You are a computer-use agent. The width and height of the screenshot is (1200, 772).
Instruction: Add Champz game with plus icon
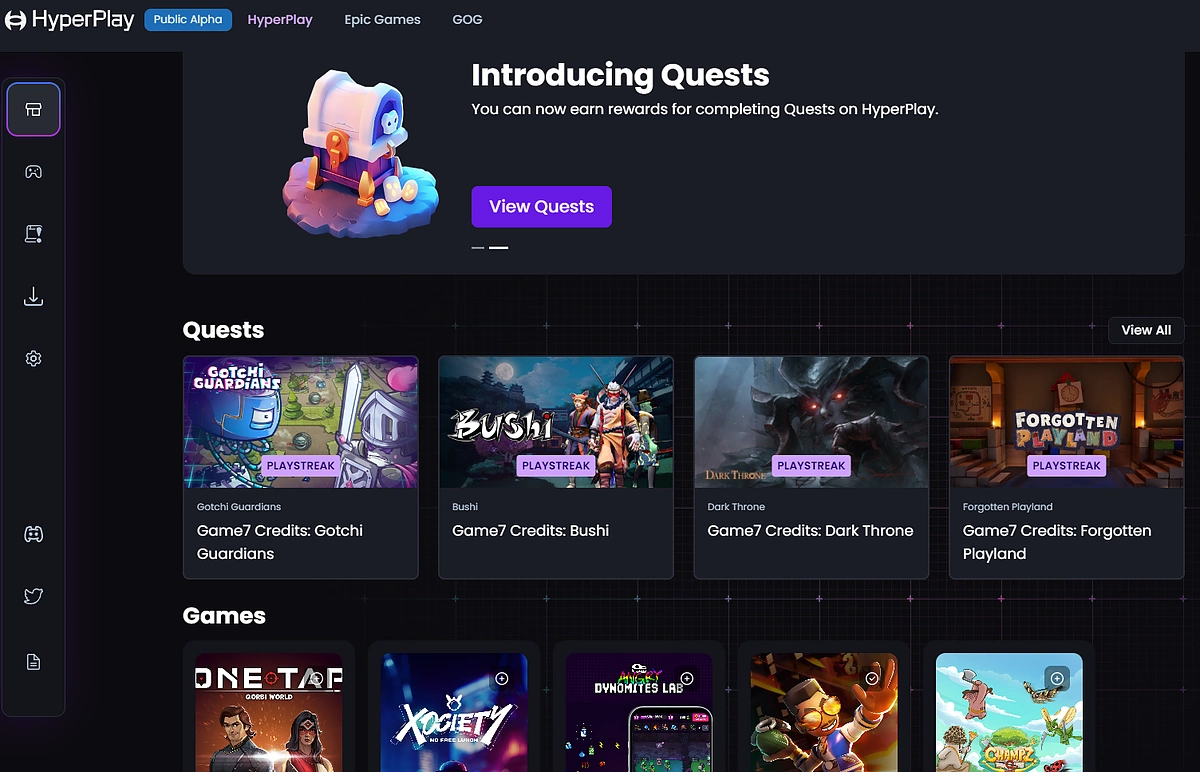[x=1057, y=678]
